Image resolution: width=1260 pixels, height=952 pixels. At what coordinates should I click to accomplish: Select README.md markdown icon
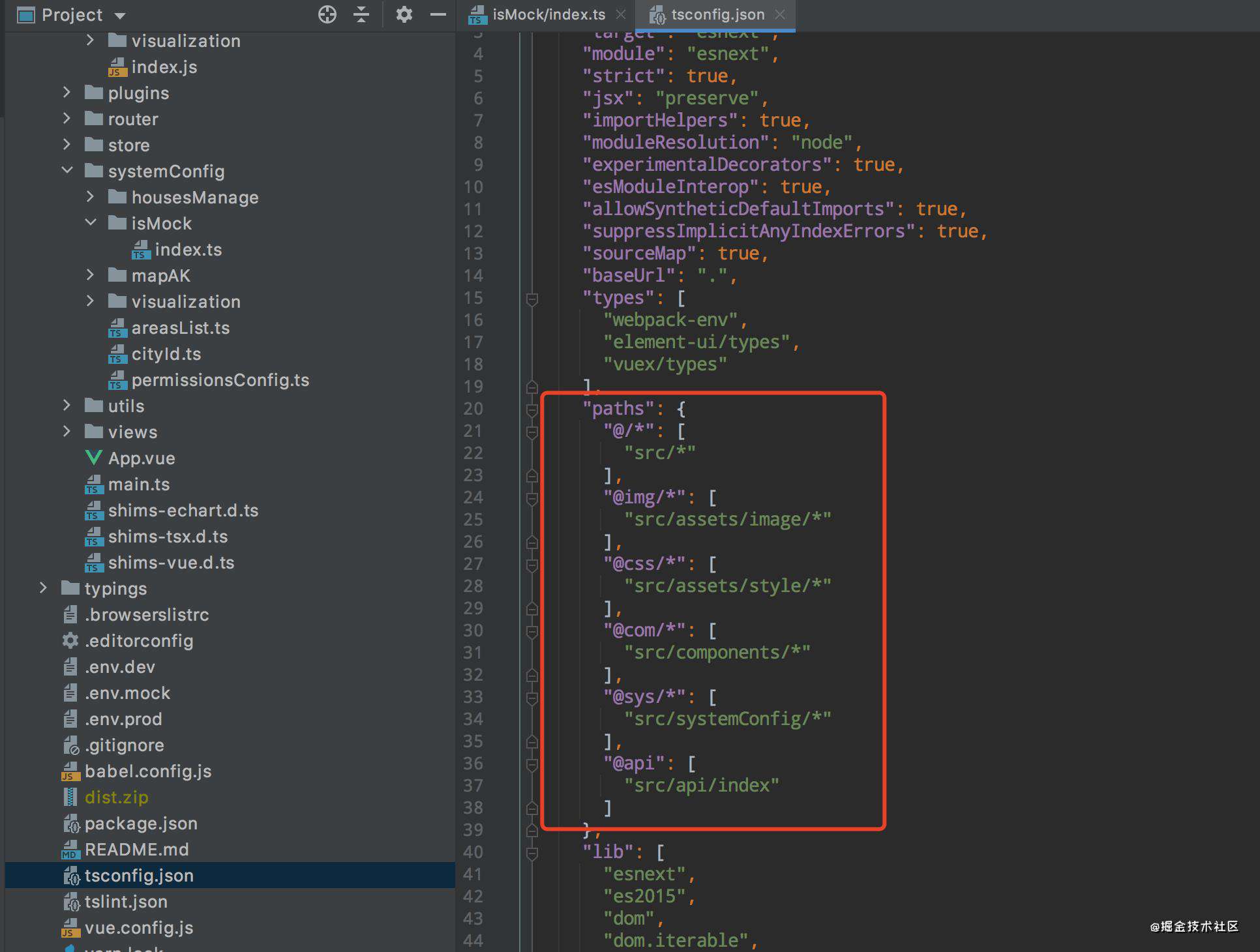[x=70, y=850]
